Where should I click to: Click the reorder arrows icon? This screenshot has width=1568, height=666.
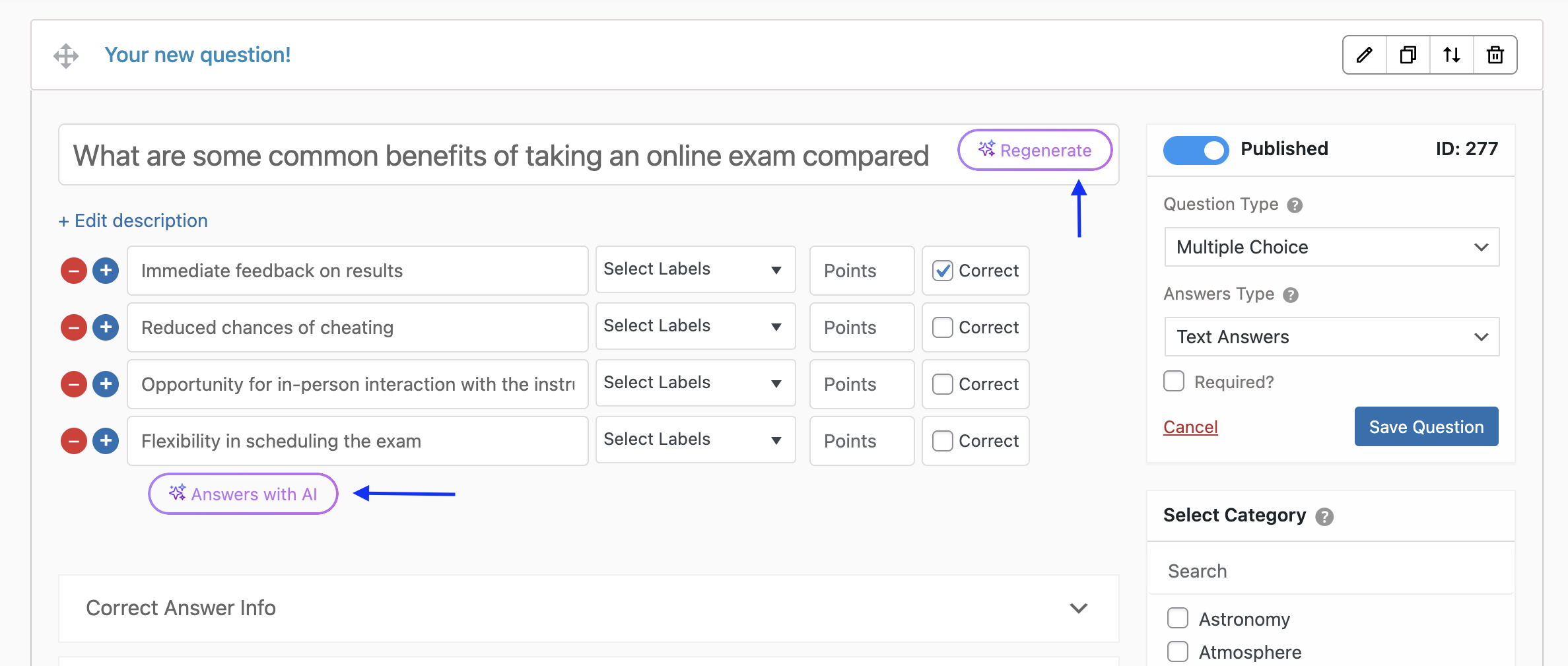tap(1451, 55)
